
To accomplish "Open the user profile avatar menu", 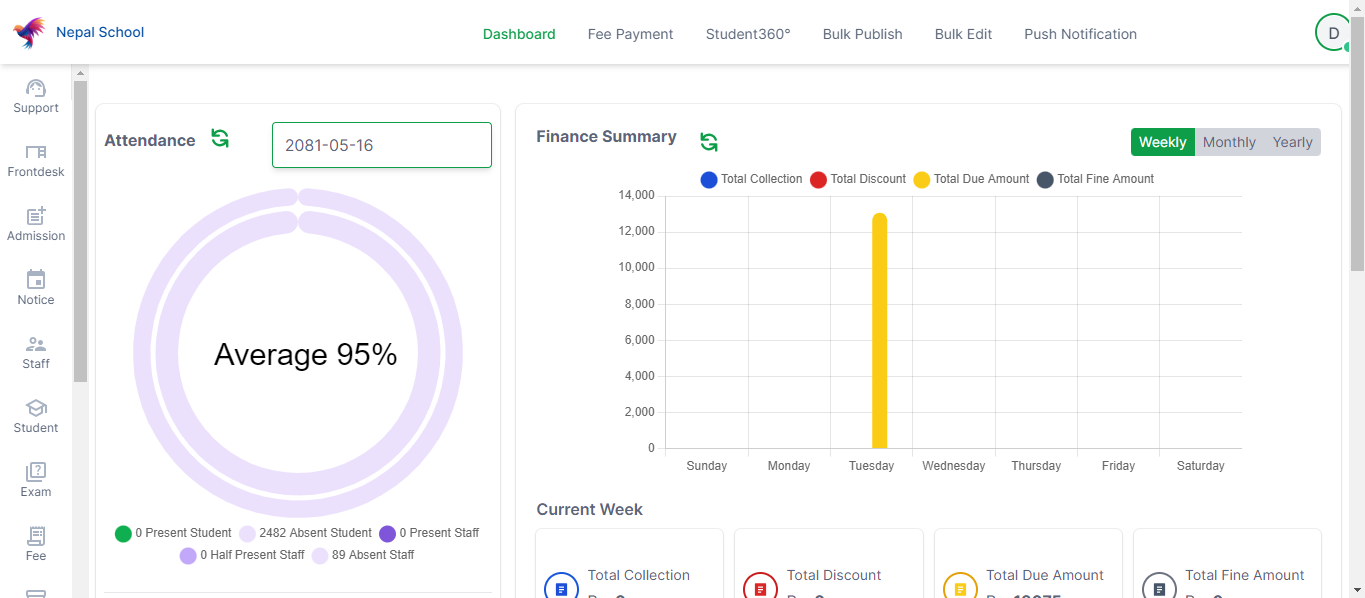I will tap(1332, 33).
